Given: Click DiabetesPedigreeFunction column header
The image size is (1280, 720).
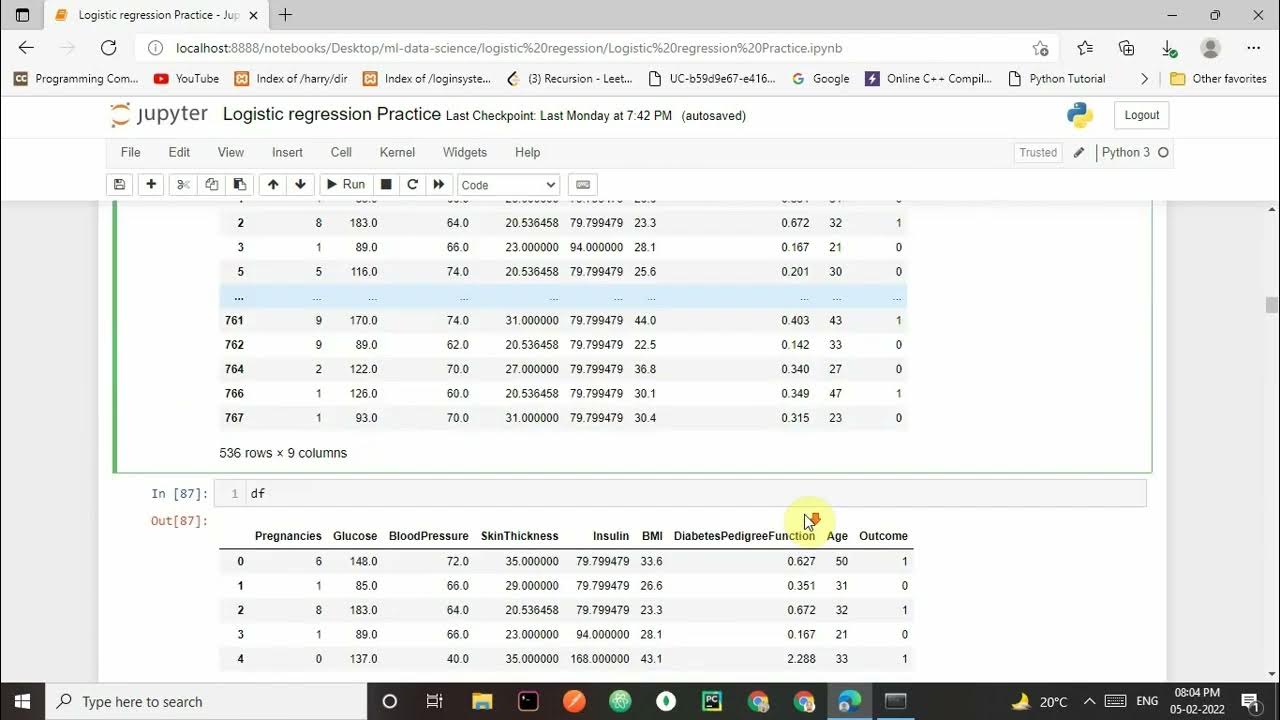Looking at the screenshot, I should coord(744,536).
